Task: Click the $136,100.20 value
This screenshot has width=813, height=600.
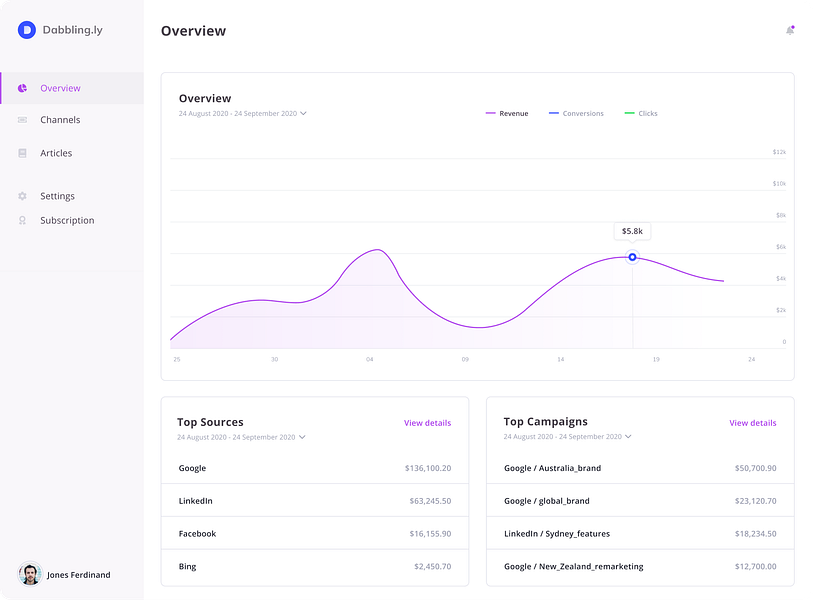Action: click(x=428, y=468)
